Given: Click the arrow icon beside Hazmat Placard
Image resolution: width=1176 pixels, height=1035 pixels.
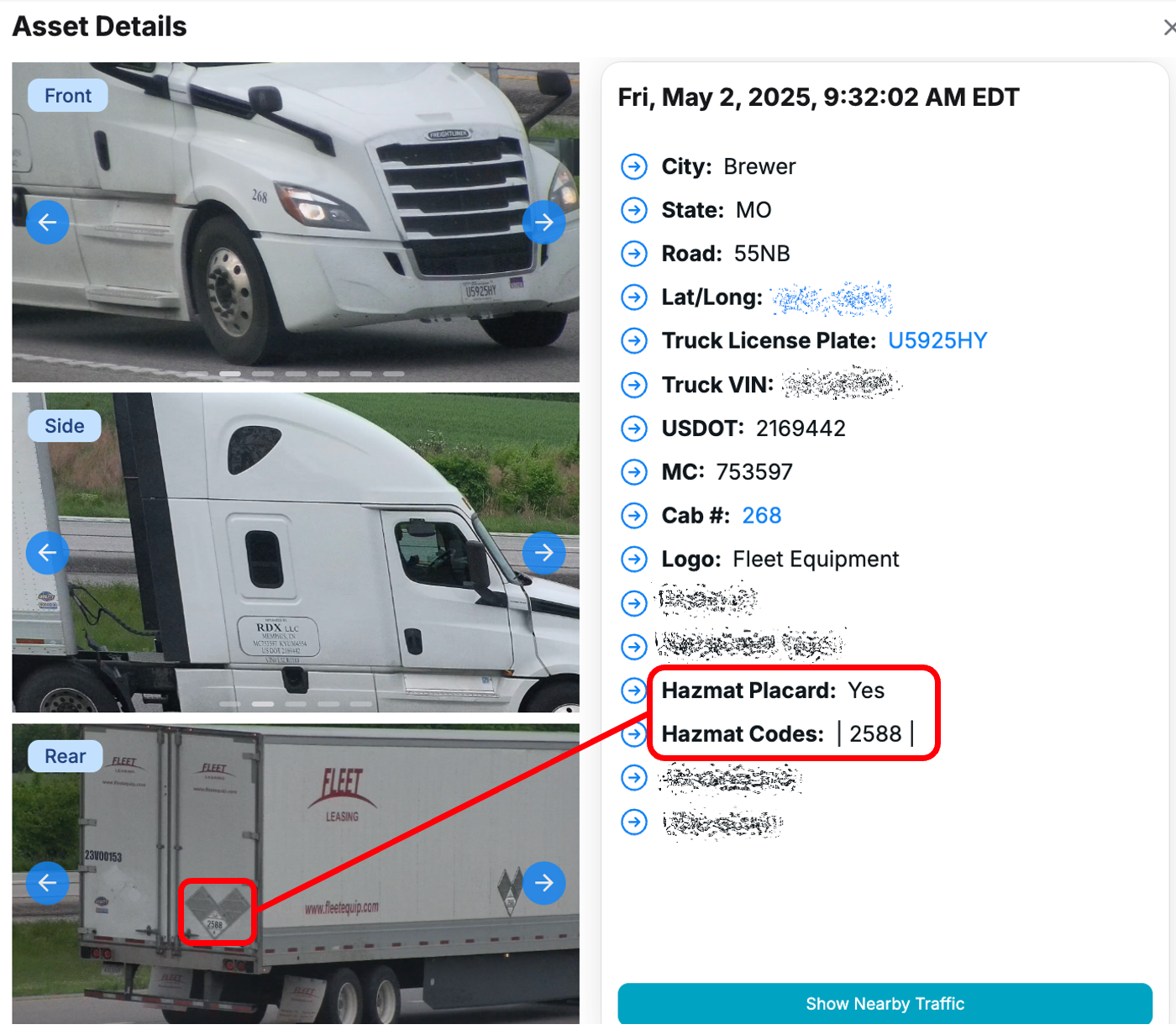Looking at the screenshot, I should coord(634,691).
